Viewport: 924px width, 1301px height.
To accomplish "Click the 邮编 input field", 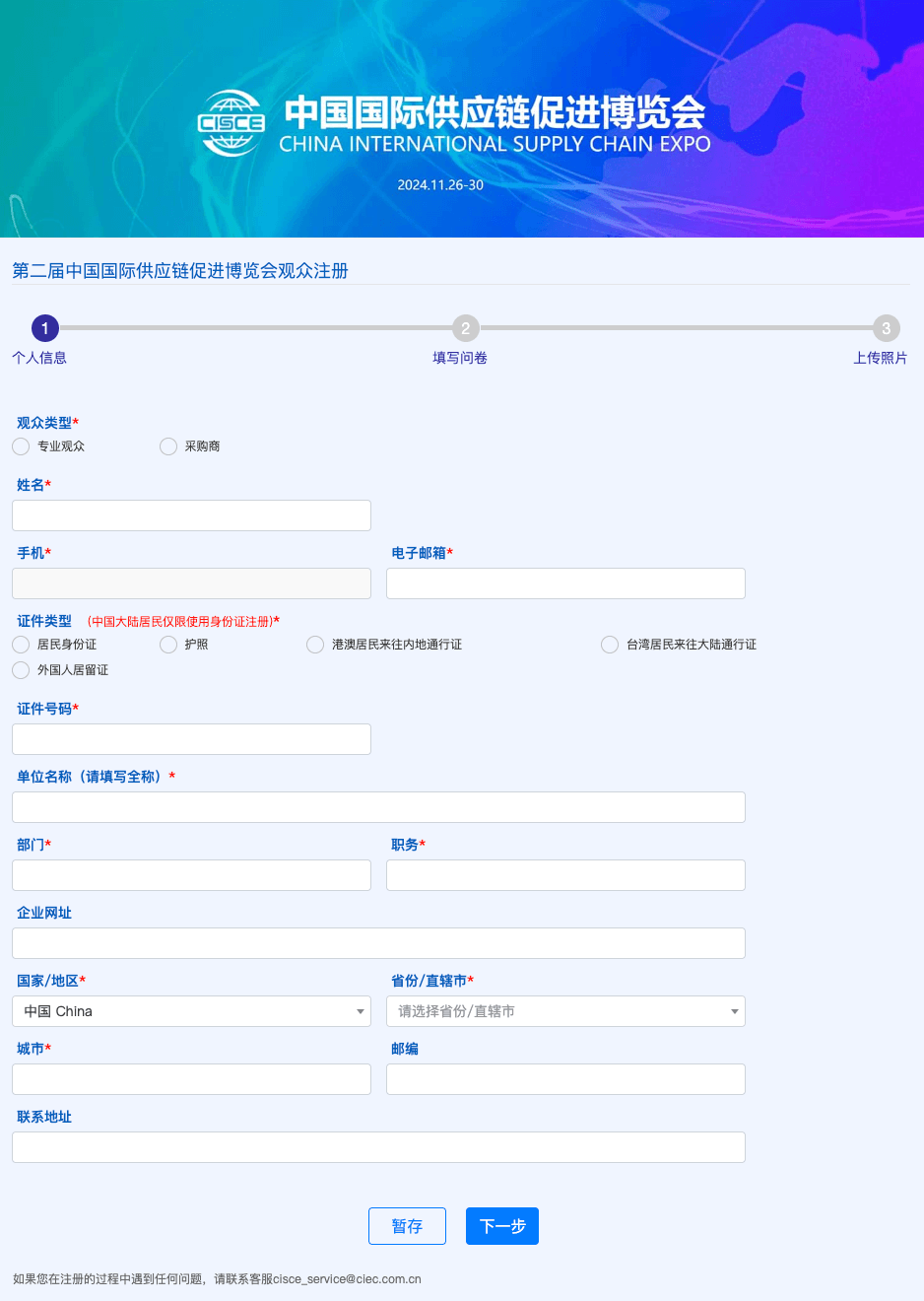I will [565, 1079].
